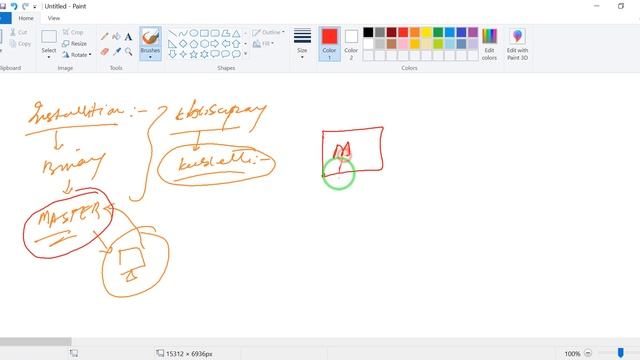Pick the Diamond shape
This screenshot has width=640, height=360.
tap(183, 44)
